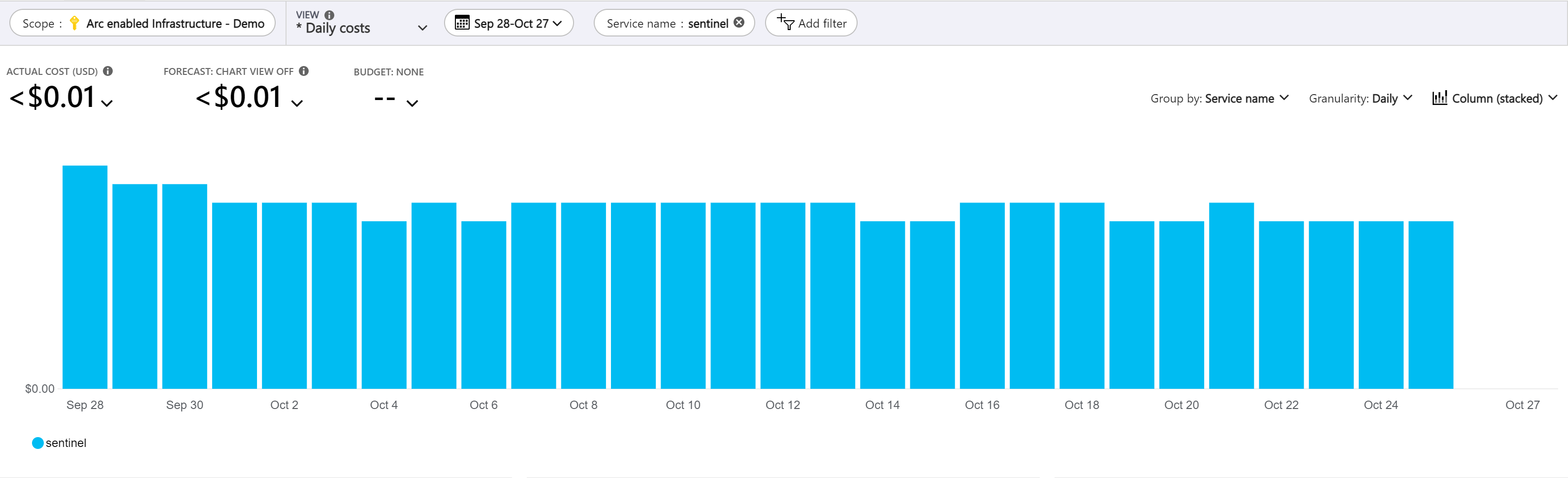Click the info icon beside Forecast label
The image size is (1568, 478).
304,71
